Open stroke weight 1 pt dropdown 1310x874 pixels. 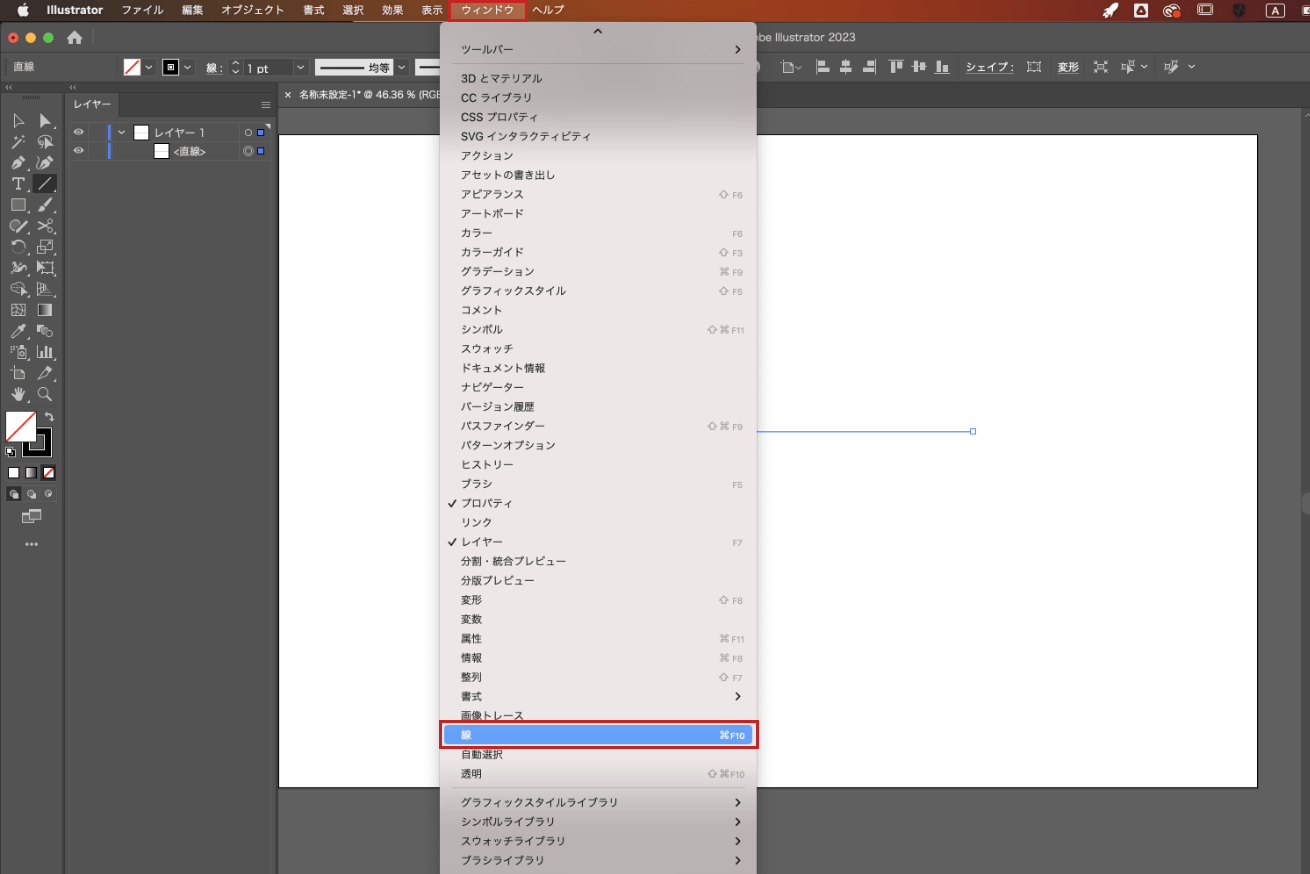tap(299, 67)
